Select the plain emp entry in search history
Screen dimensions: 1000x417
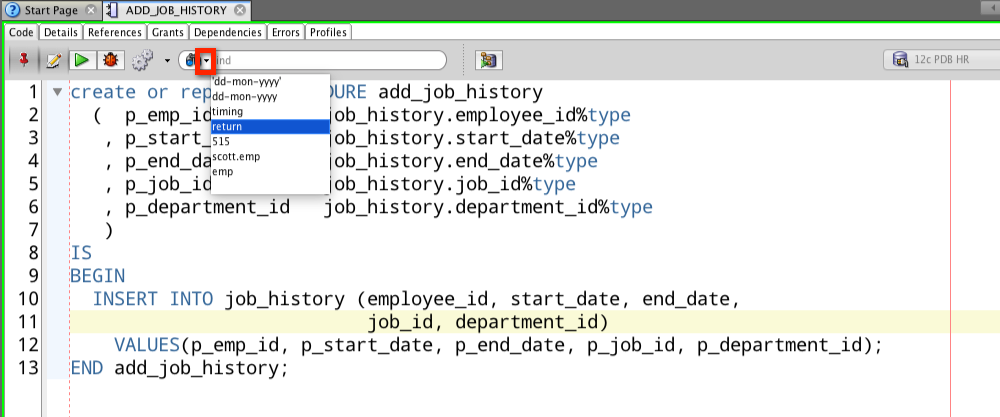(x=270, y=172)
